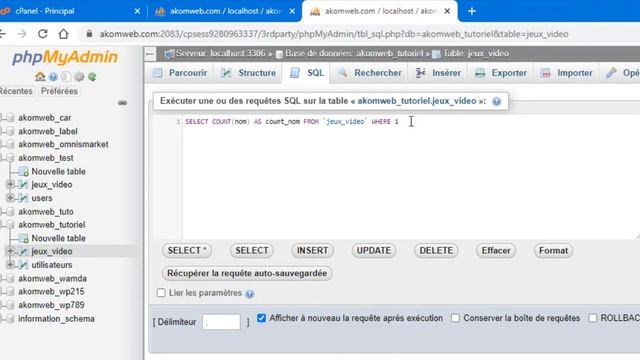The width and height of the screenshot is (640, 360).
Task: Toggle the Lier les paramètres checkbox
Action: pyautogui.click(x=161, y=293)
